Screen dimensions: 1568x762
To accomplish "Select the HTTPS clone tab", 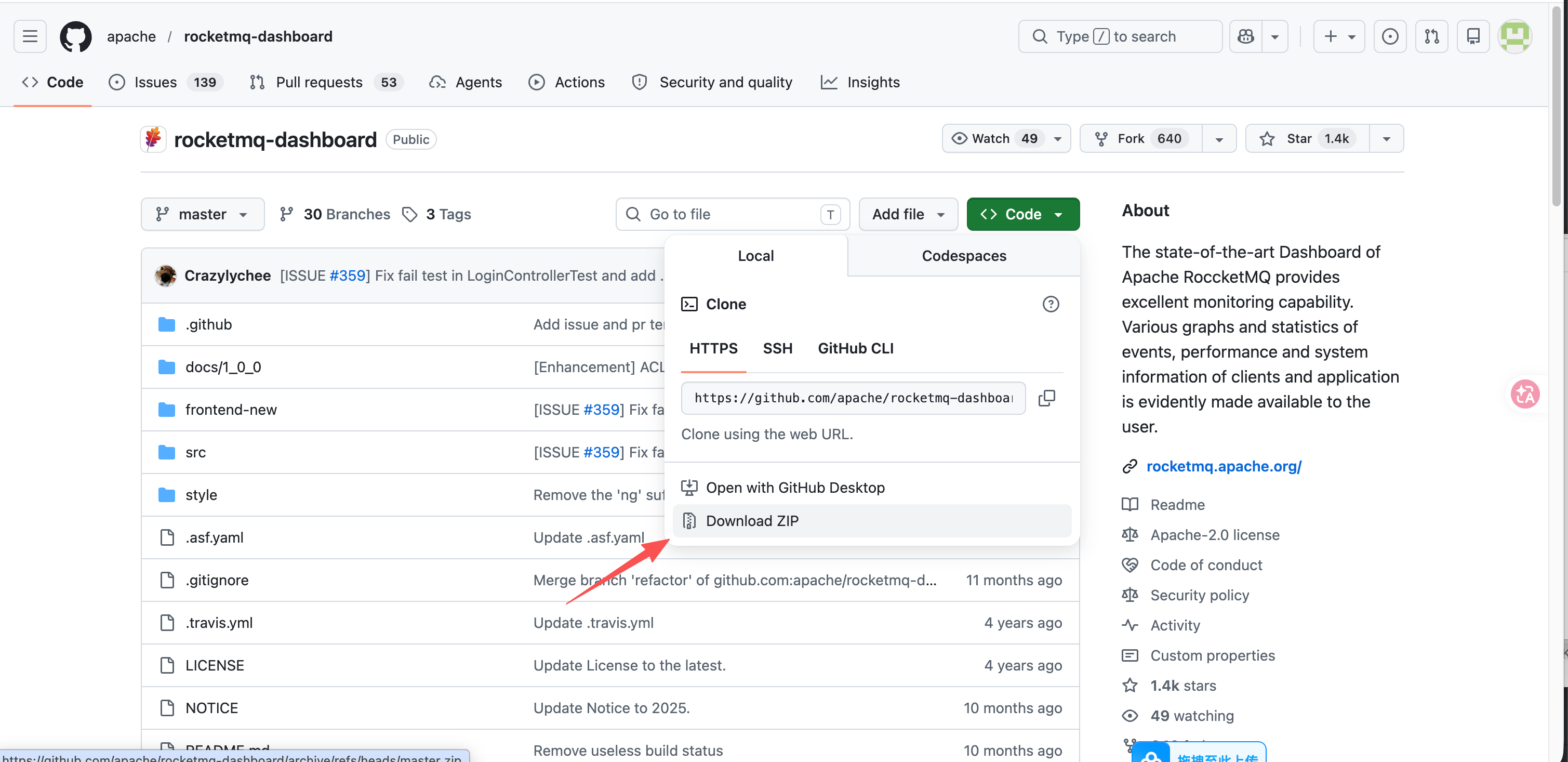I will click(713, 348).
